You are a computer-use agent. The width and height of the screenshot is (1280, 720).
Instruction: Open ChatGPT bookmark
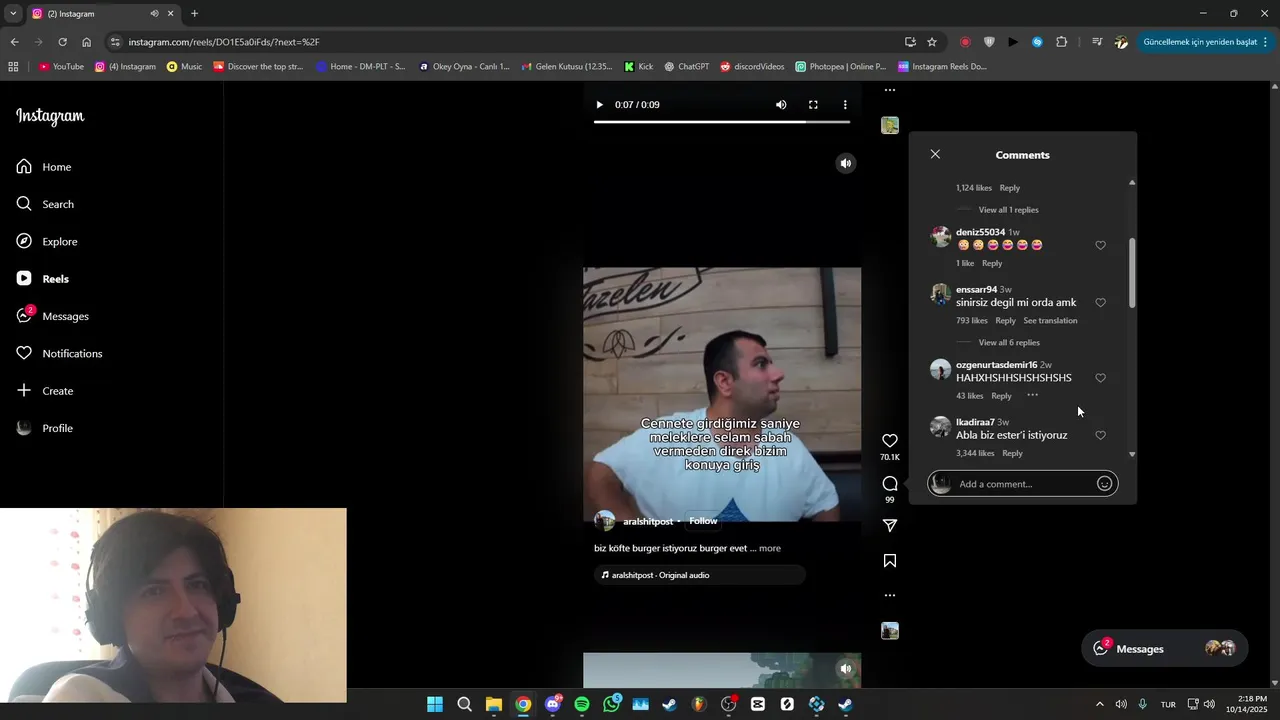[687, 67]
